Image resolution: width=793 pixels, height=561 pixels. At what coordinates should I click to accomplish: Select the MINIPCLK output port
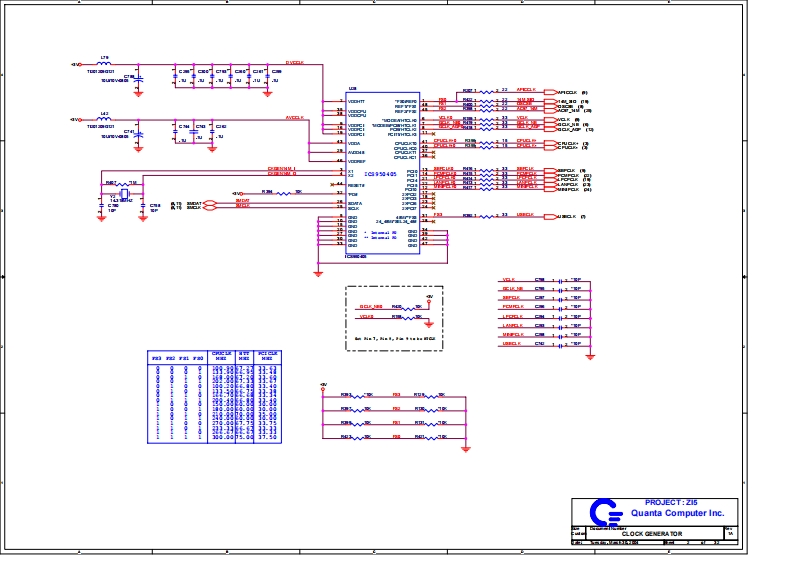552,189
